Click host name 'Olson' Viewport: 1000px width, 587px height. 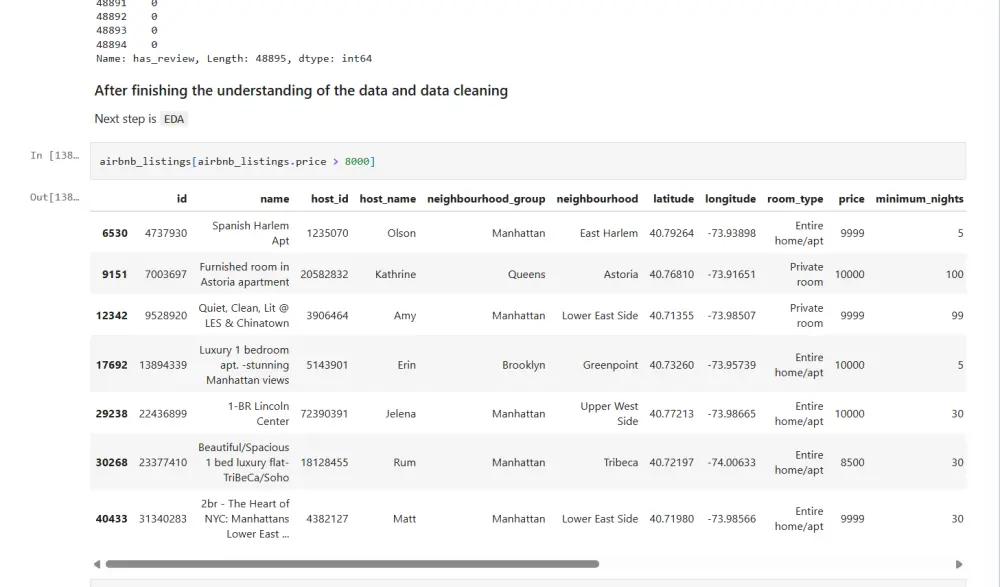point(401,234)
